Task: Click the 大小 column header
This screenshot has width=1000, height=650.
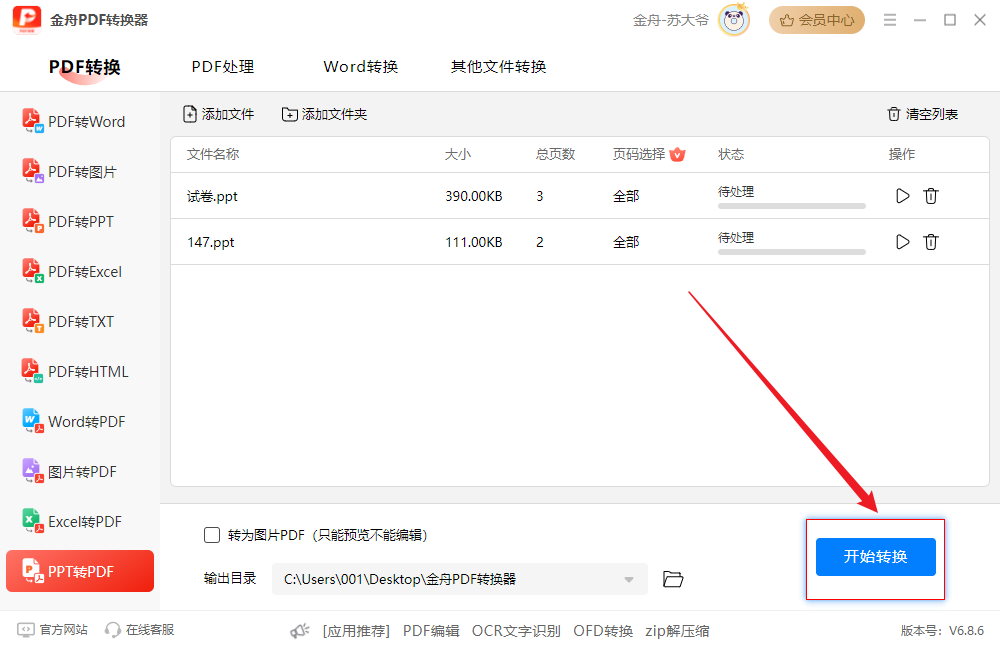Action: [x=458, y=154]
